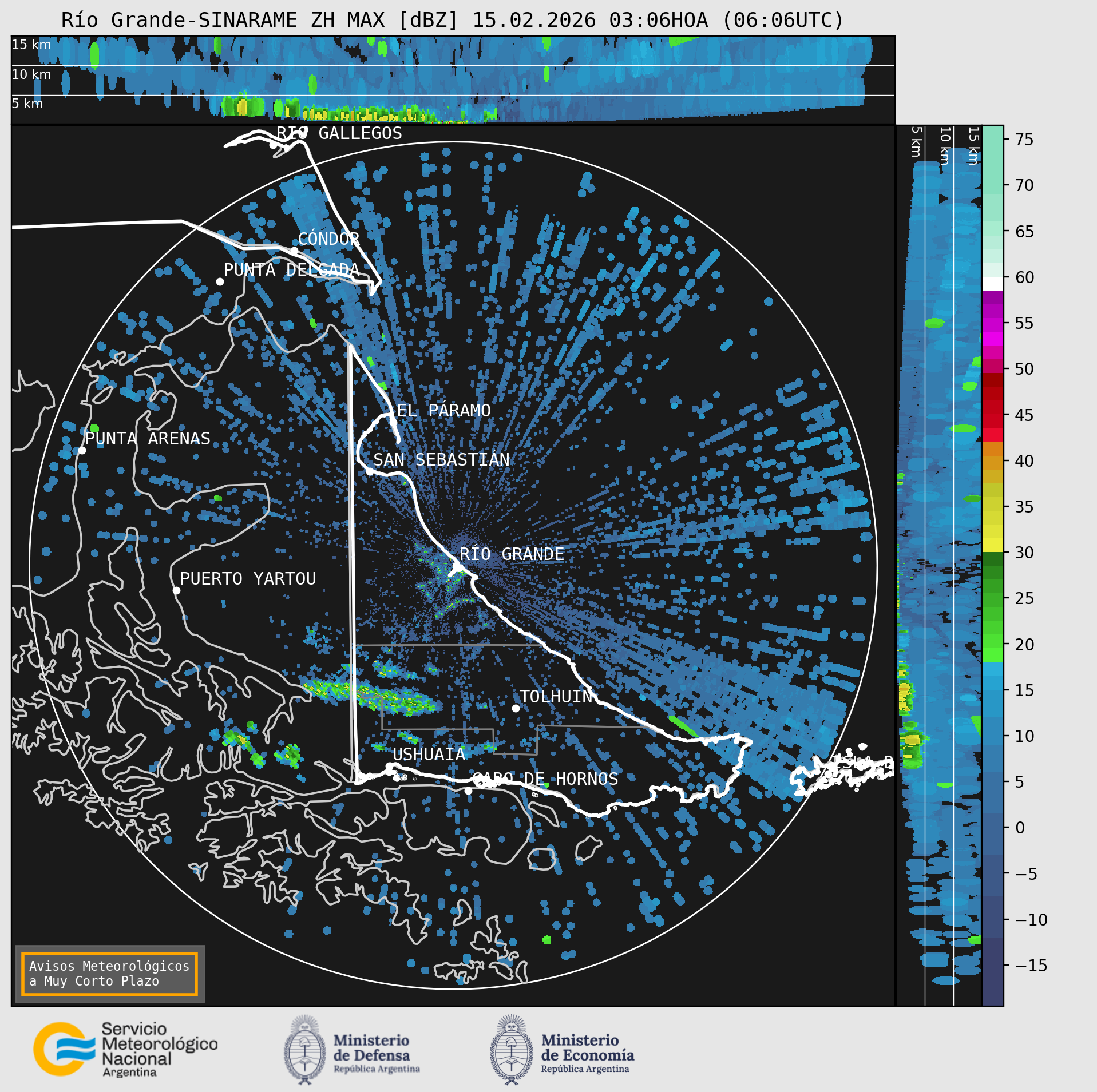Image resolution: width=1097 pixels, height=1092 pixels.
Task: Click the 'EL PÁRAMO' map label
Action: tap(443, 410)
